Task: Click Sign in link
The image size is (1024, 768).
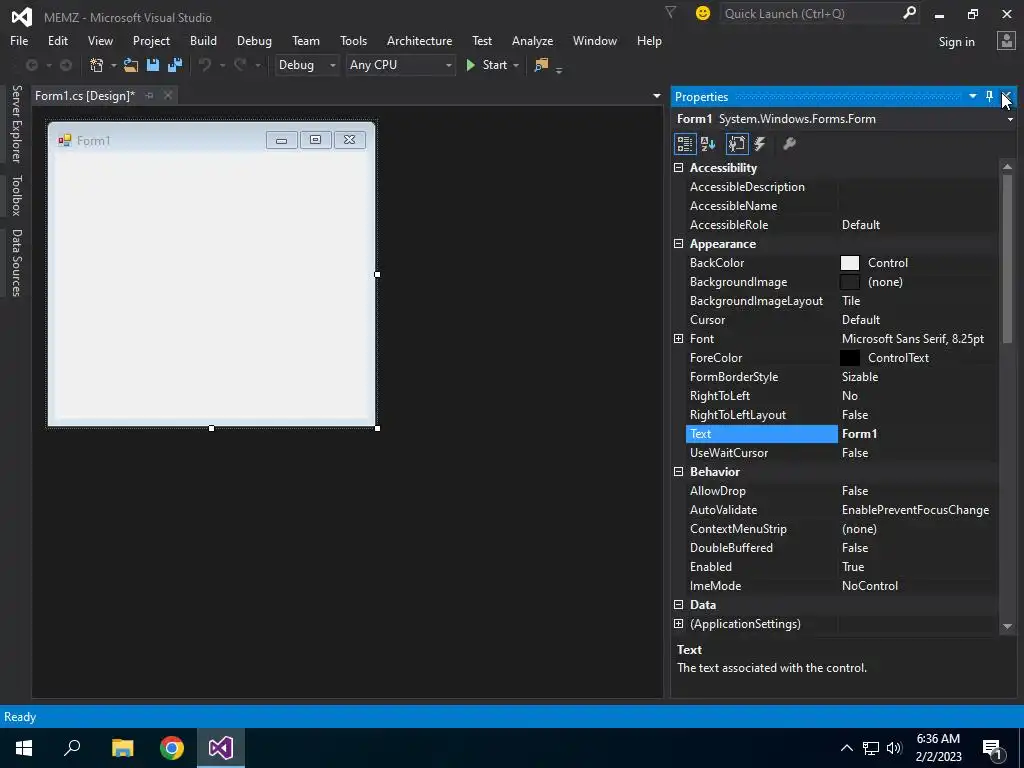Action: pos(956,42)
